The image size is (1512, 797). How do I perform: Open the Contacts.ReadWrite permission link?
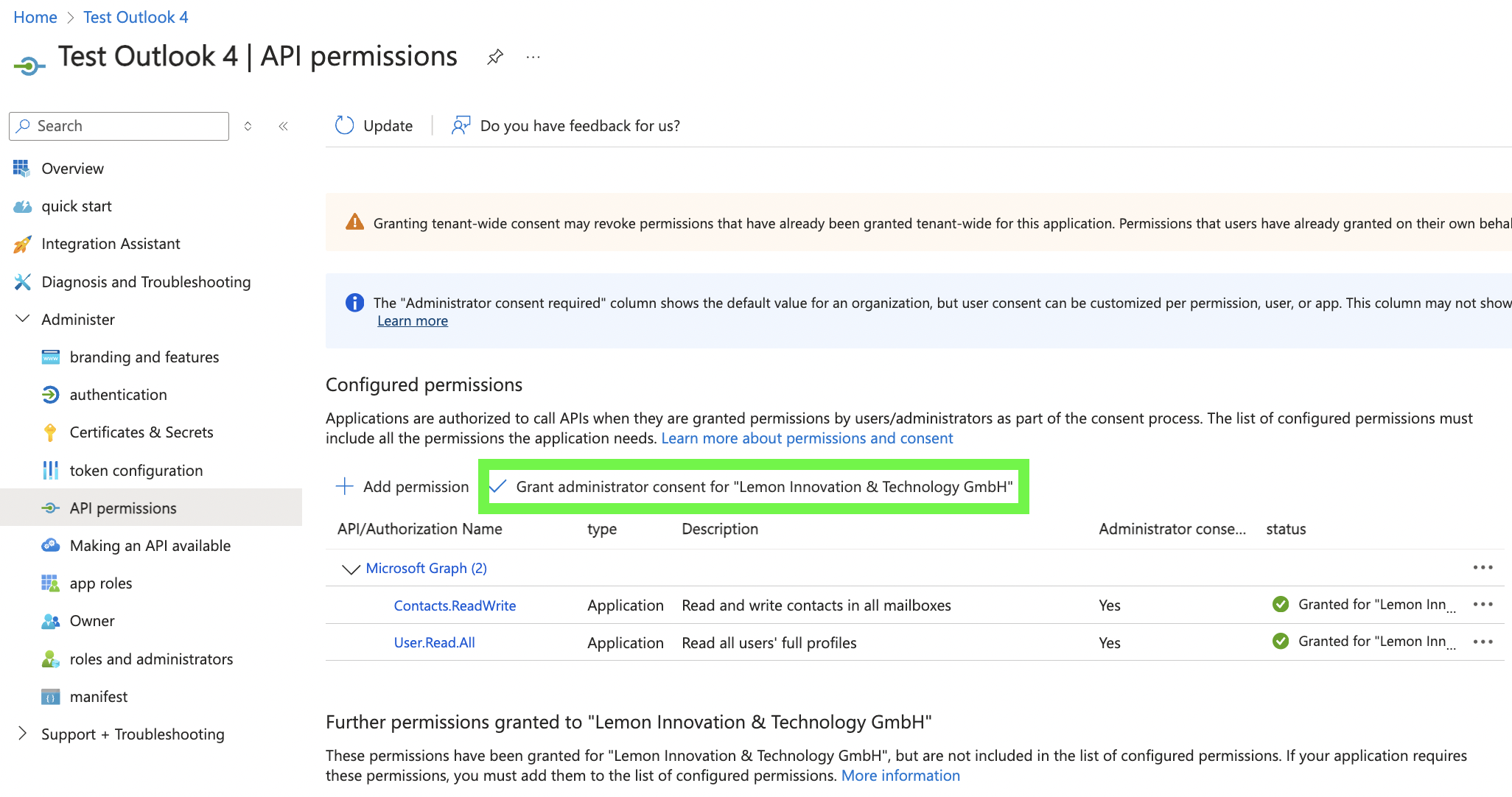click(x=455, y=605)
